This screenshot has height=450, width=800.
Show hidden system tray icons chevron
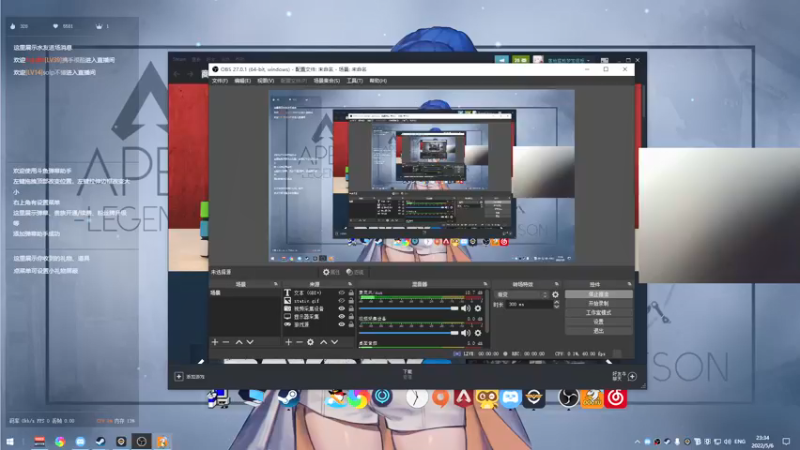click(637, 441)
